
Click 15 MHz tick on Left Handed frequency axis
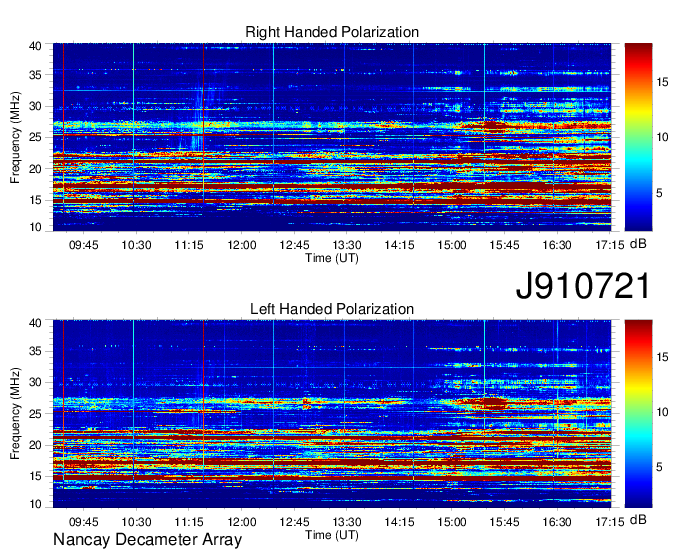[x=35, y=476]
